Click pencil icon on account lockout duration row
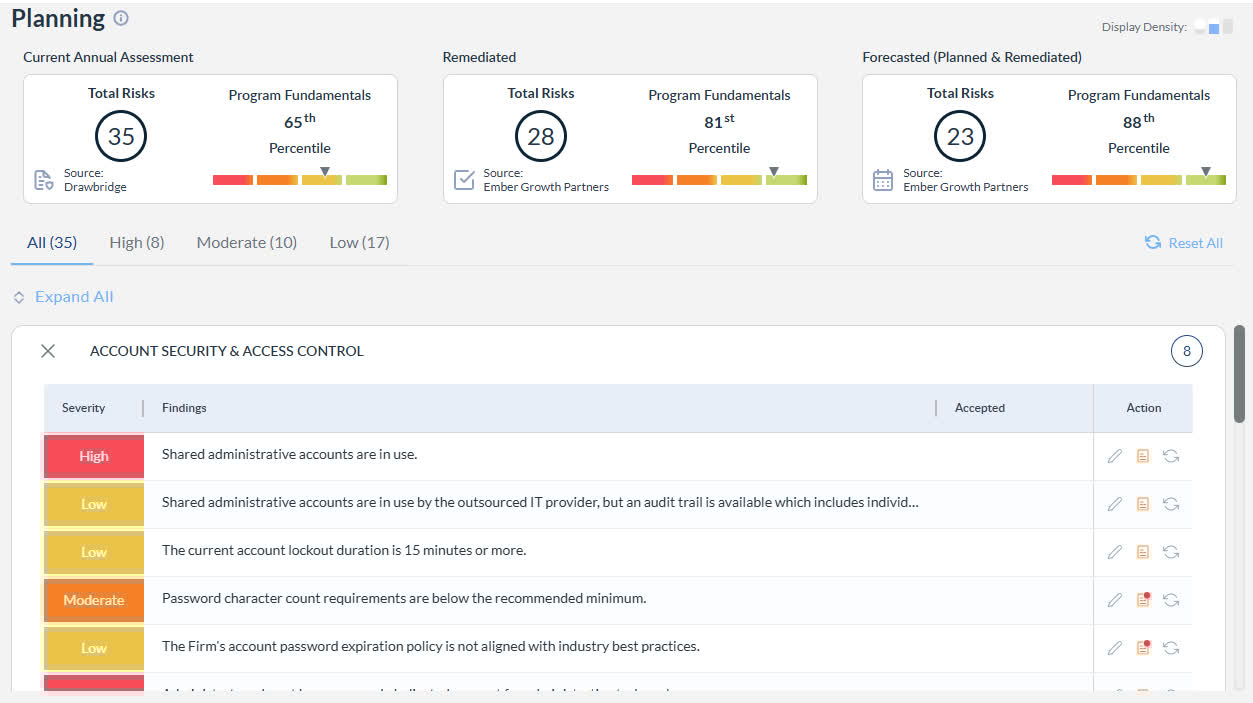 [x=1115, y=552]
